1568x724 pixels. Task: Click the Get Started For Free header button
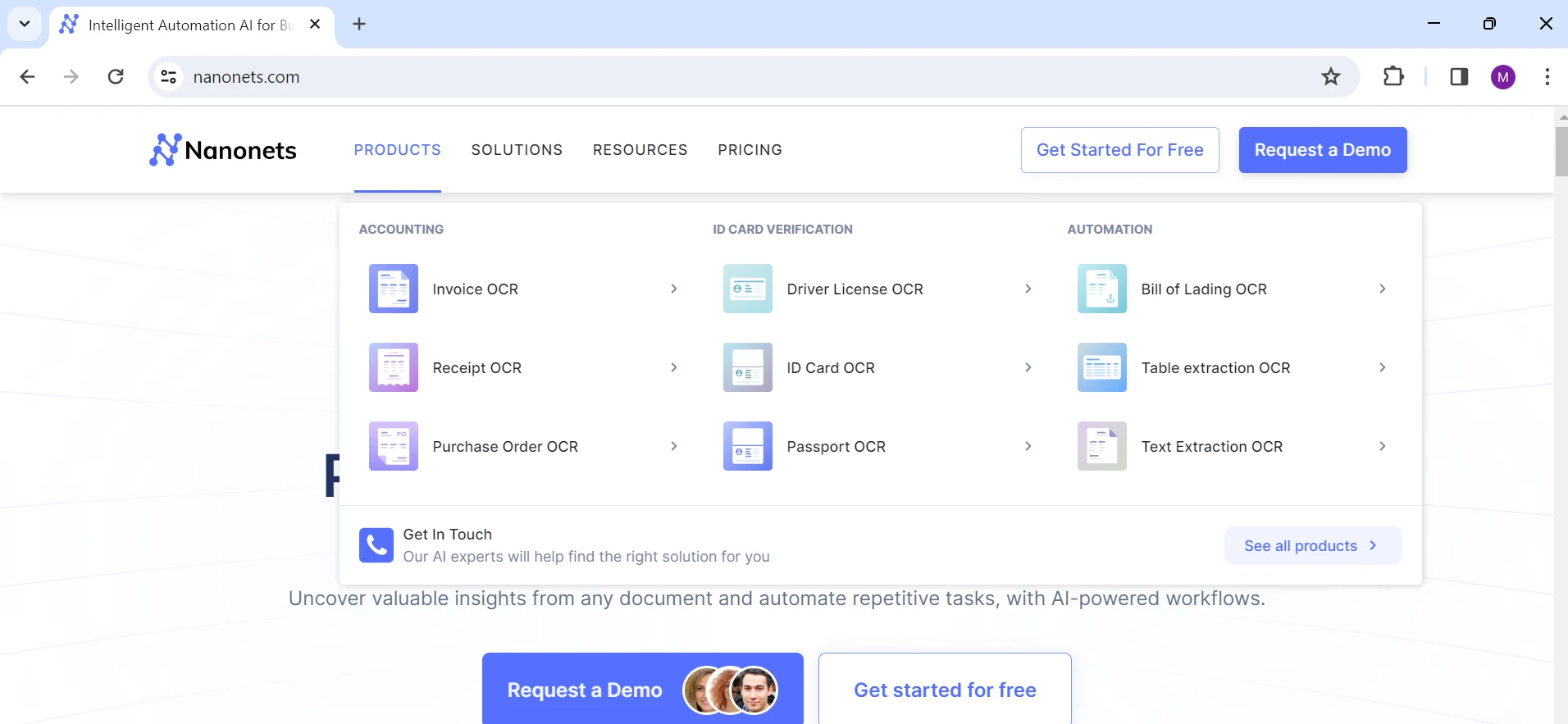pos(1119,150)
